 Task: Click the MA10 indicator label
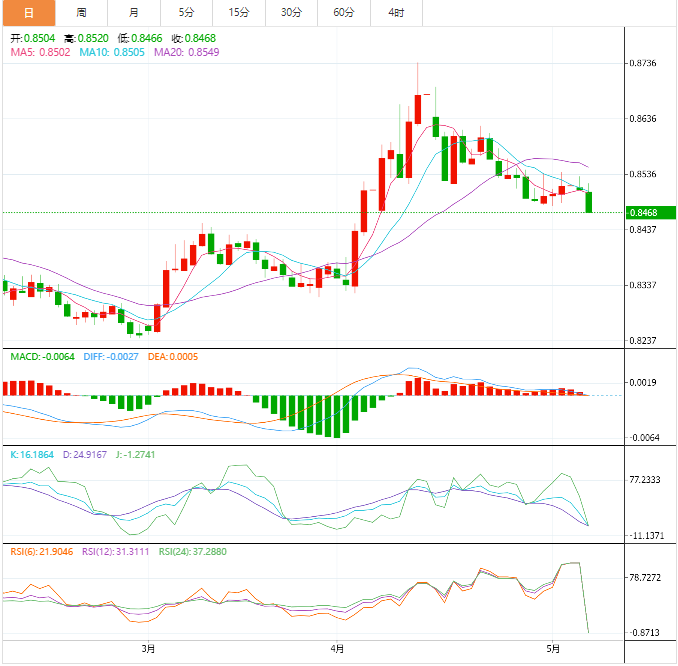tap(111, 52)
